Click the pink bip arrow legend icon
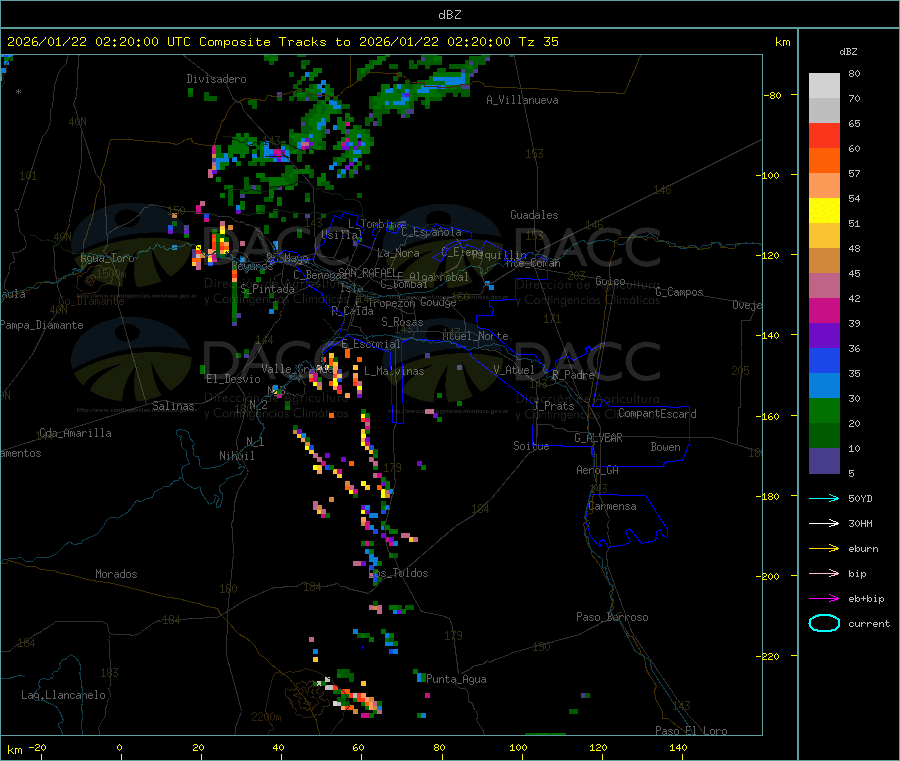The image size is (900, 761). pyautogui.click(x=824, y=573)
